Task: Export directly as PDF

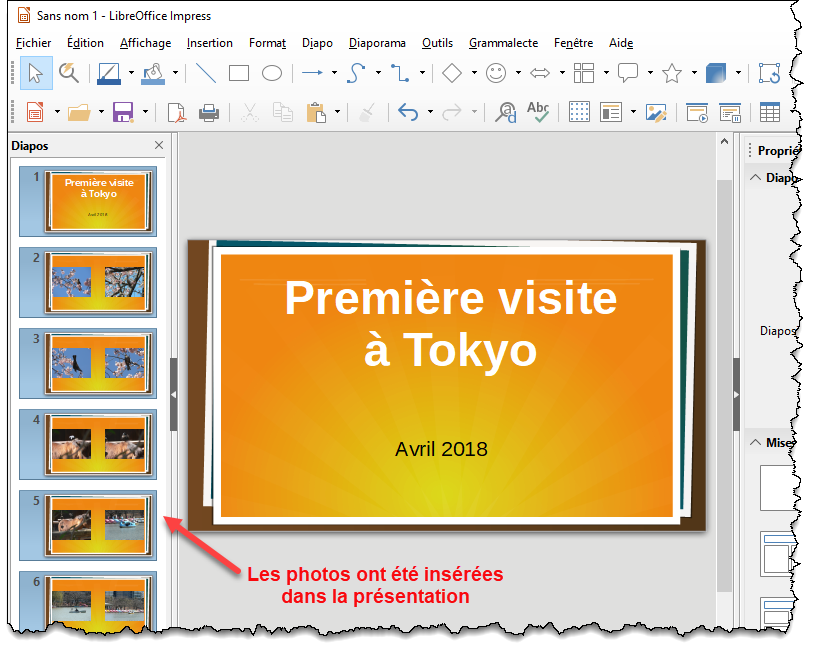Action: click(x=176, y=112)
